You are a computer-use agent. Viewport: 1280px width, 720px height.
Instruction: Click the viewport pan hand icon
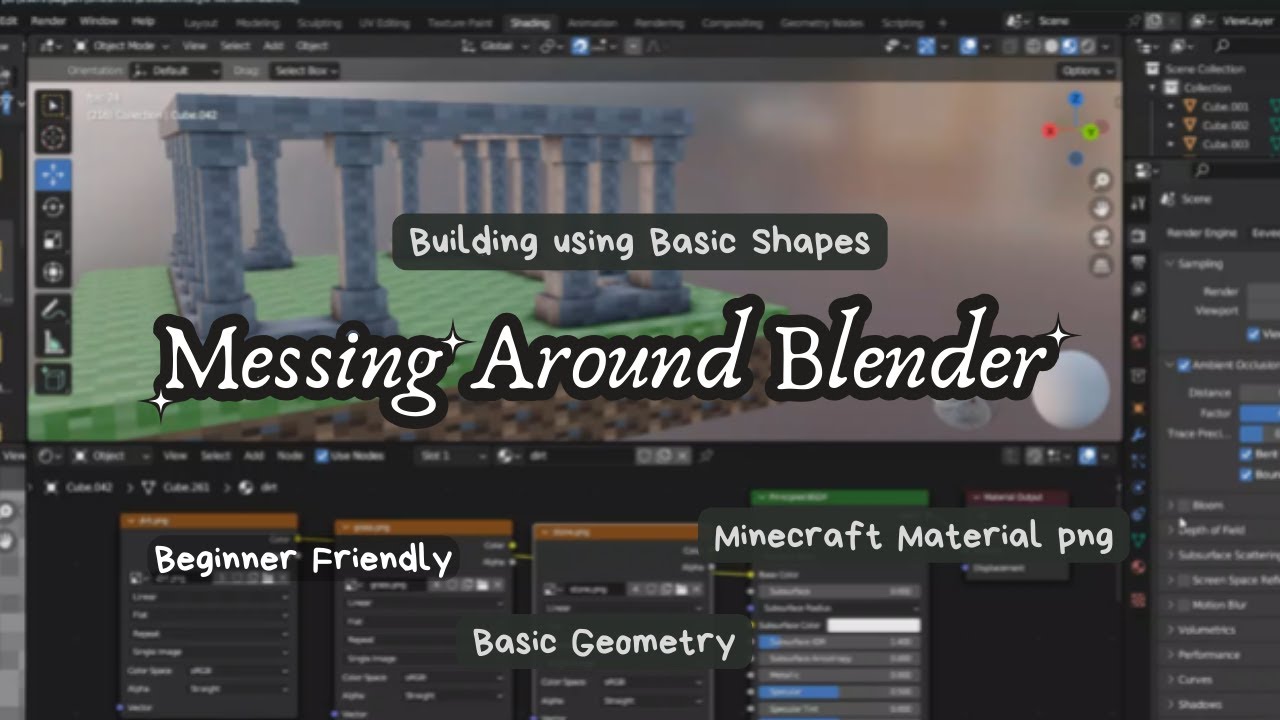(x=1101, y=209)
